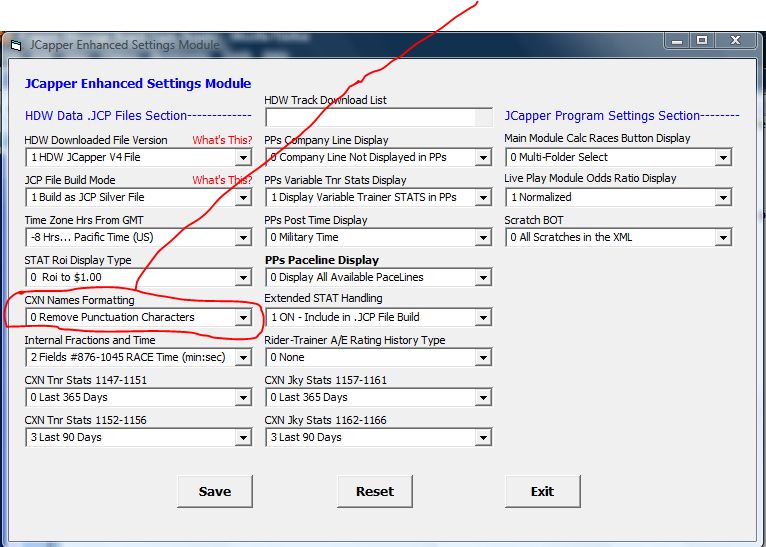Screen dimensions: 766x547
Task: Open Live Play Module Odds Ratio dropdown
Action: coord(723,197)
